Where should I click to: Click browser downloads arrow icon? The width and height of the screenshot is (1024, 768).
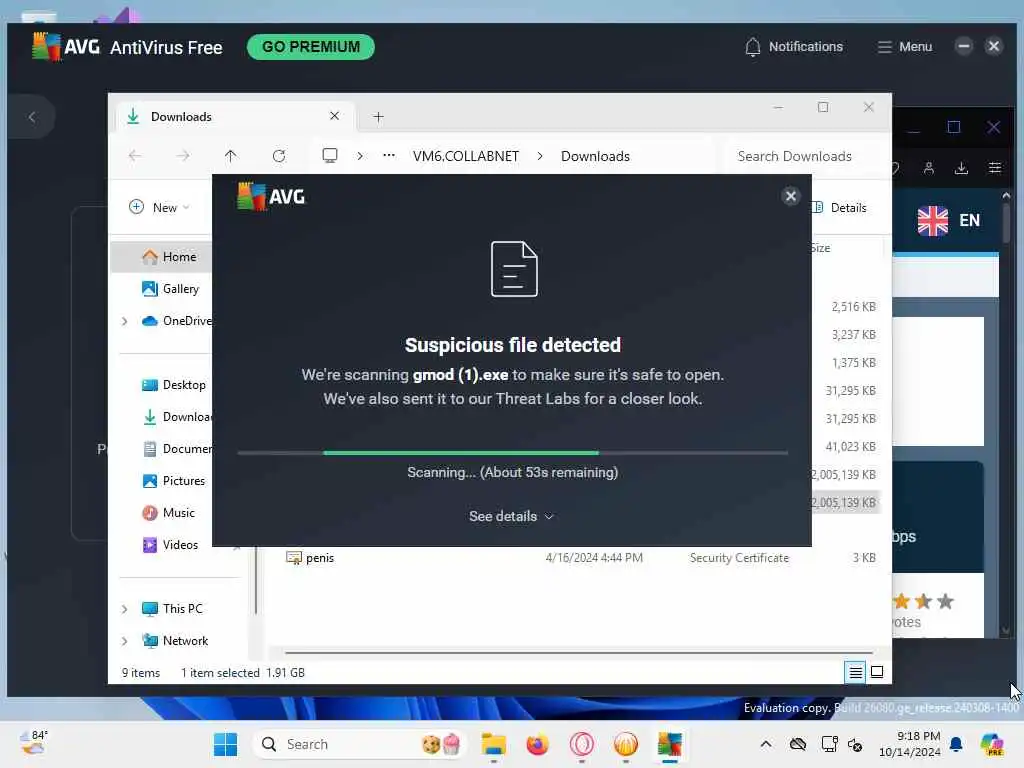point(961,168)
